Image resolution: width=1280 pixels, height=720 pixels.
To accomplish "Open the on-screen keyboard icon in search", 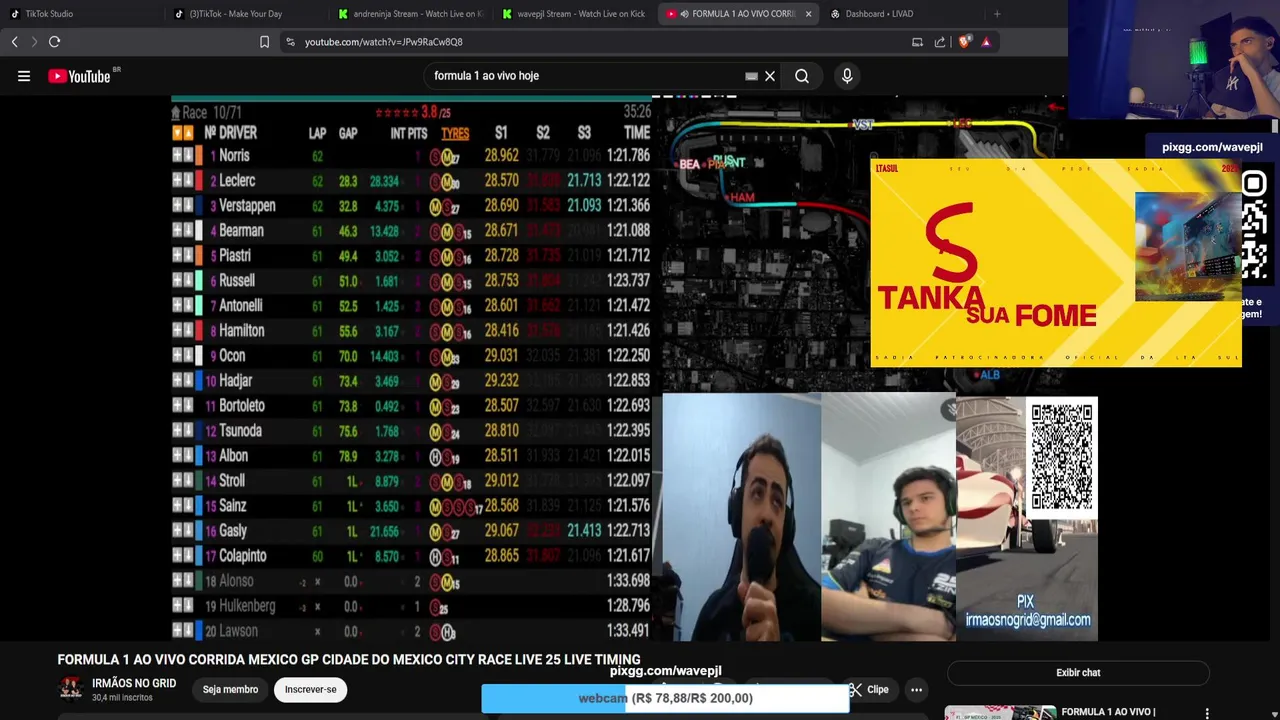I will [x=751, y=76].
